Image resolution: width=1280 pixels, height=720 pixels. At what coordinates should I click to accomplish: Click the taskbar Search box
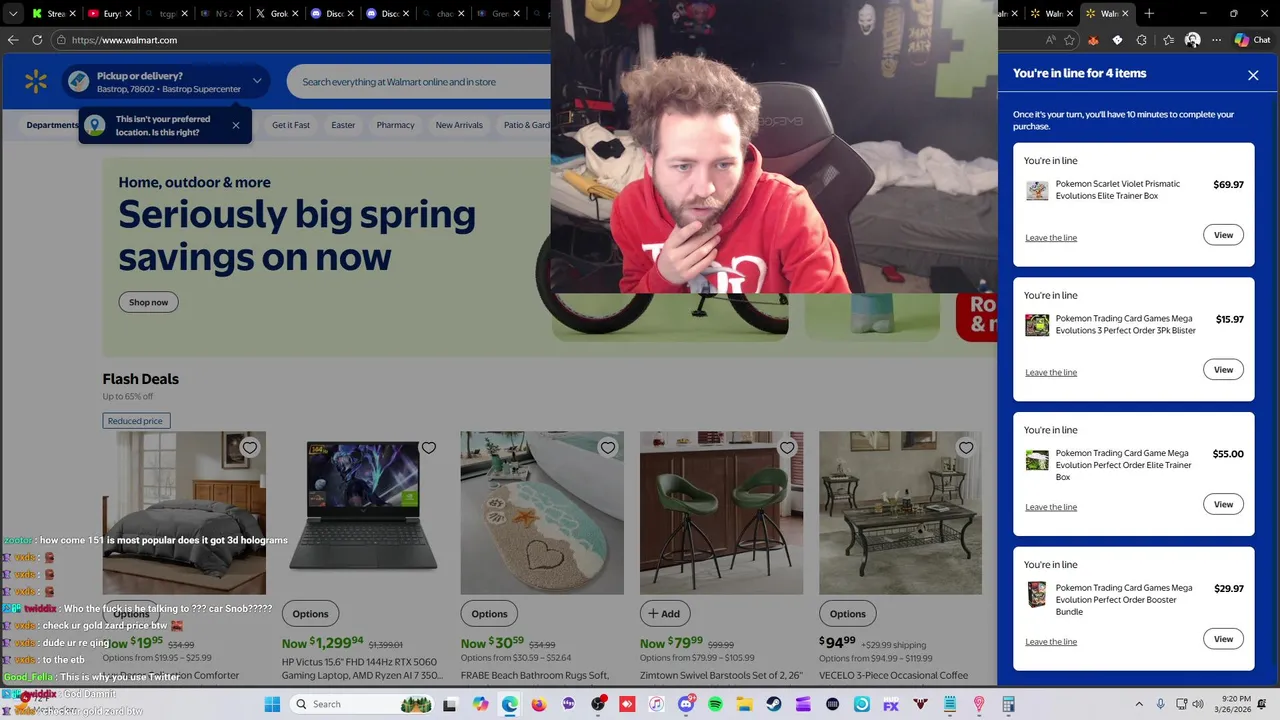pyautogui.click(x=361, y=704)
